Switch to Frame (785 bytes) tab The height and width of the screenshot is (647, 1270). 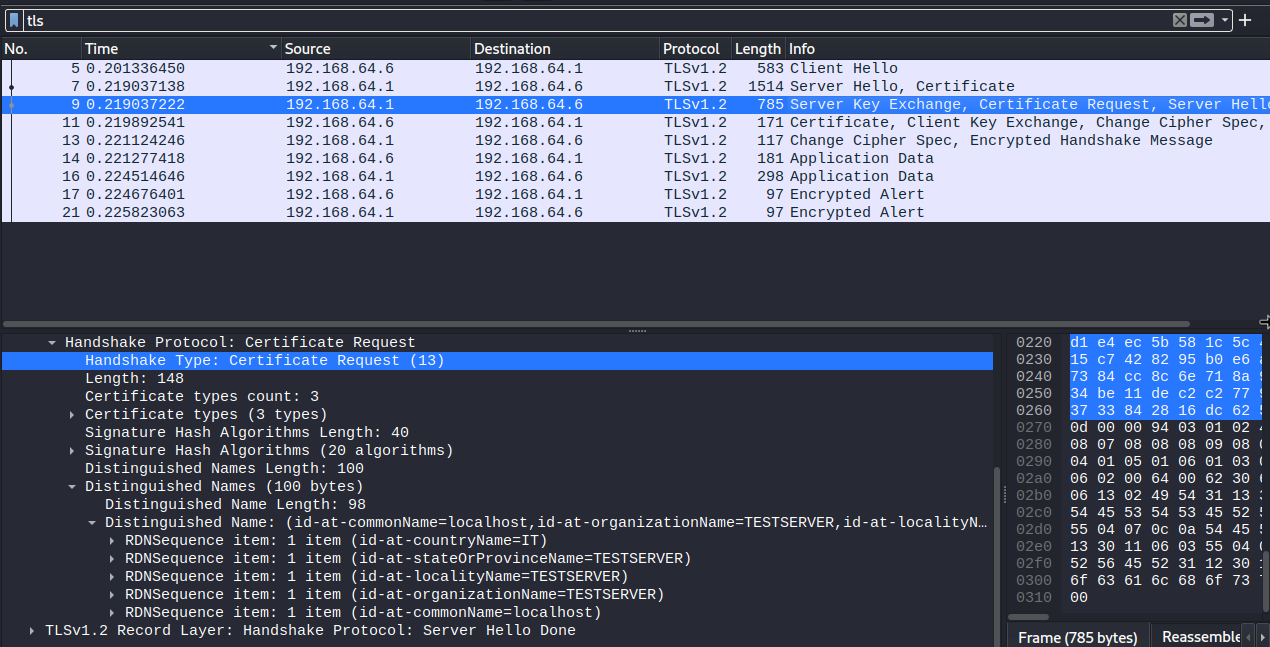pos(1078,637)
